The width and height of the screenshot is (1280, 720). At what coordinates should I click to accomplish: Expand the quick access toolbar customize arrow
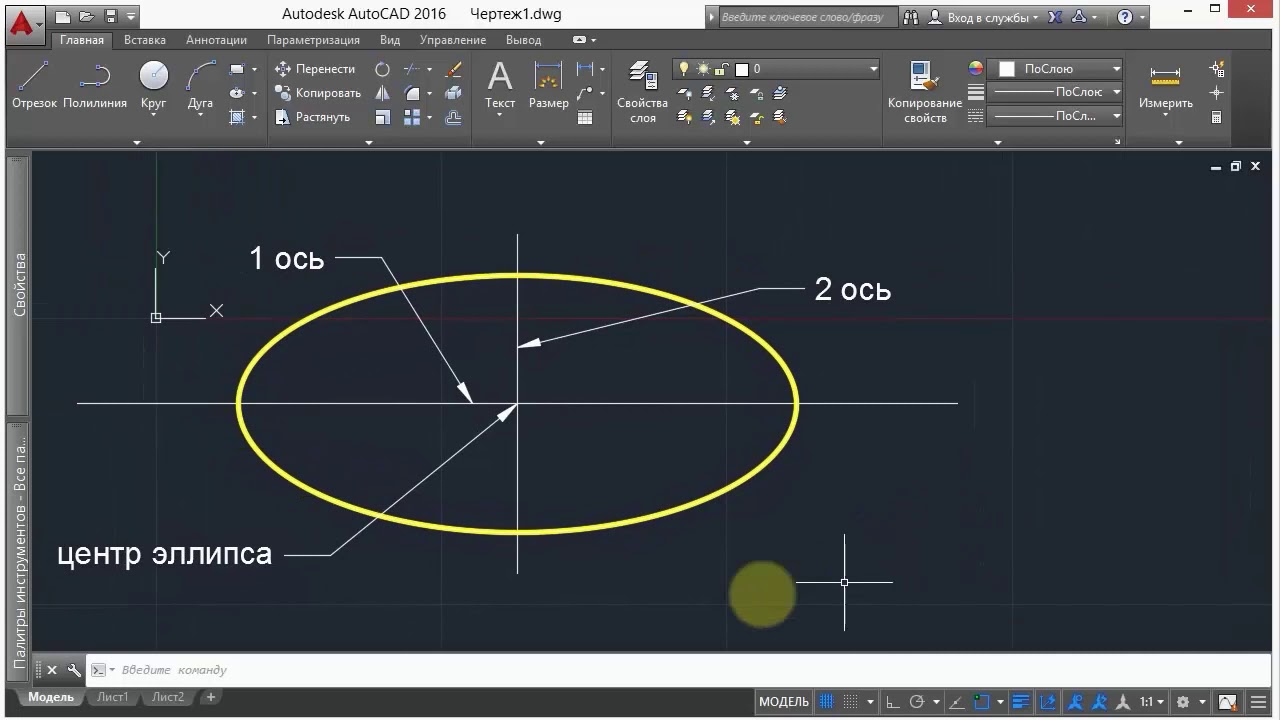click(x=131, y=17)
